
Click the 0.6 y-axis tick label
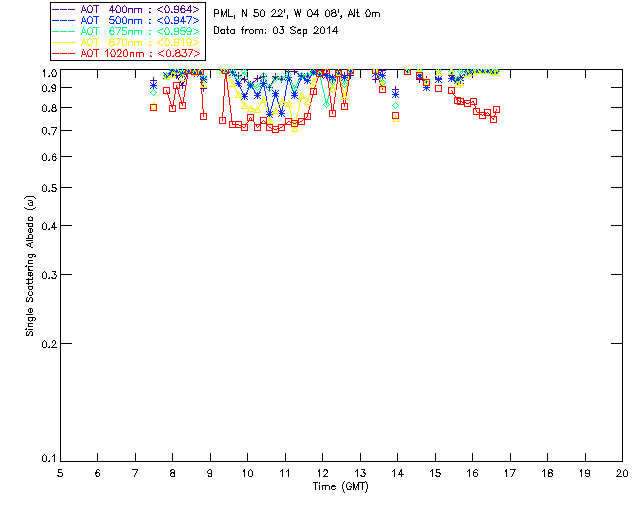coord(49,157)
